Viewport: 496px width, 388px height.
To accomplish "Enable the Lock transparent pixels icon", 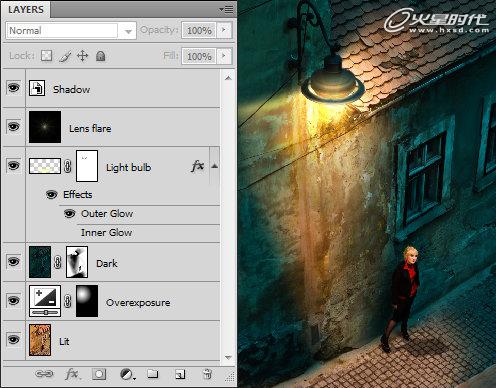I will (46, 56).
